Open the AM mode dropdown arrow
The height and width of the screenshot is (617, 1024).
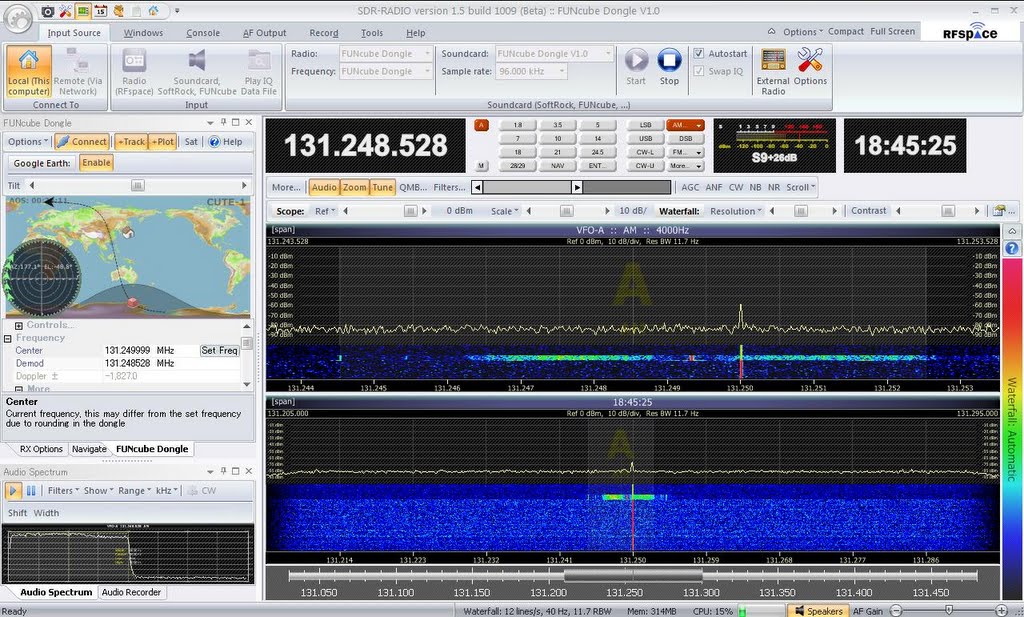coord(699,125)
